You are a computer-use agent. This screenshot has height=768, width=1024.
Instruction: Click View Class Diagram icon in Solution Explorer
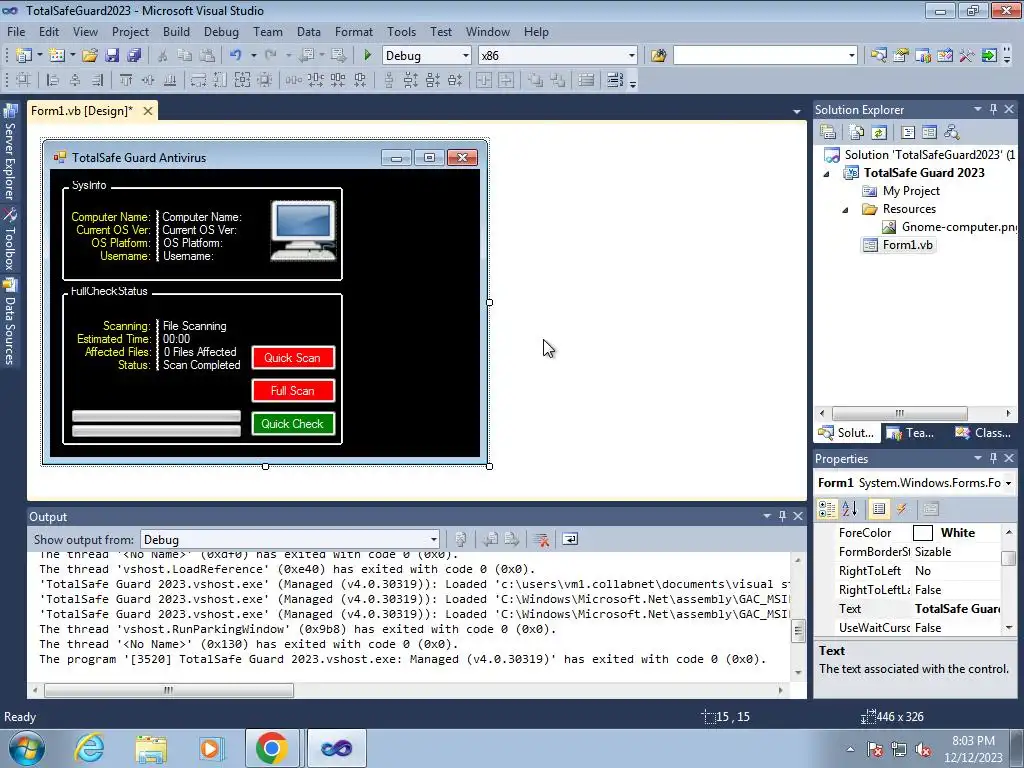952,133
